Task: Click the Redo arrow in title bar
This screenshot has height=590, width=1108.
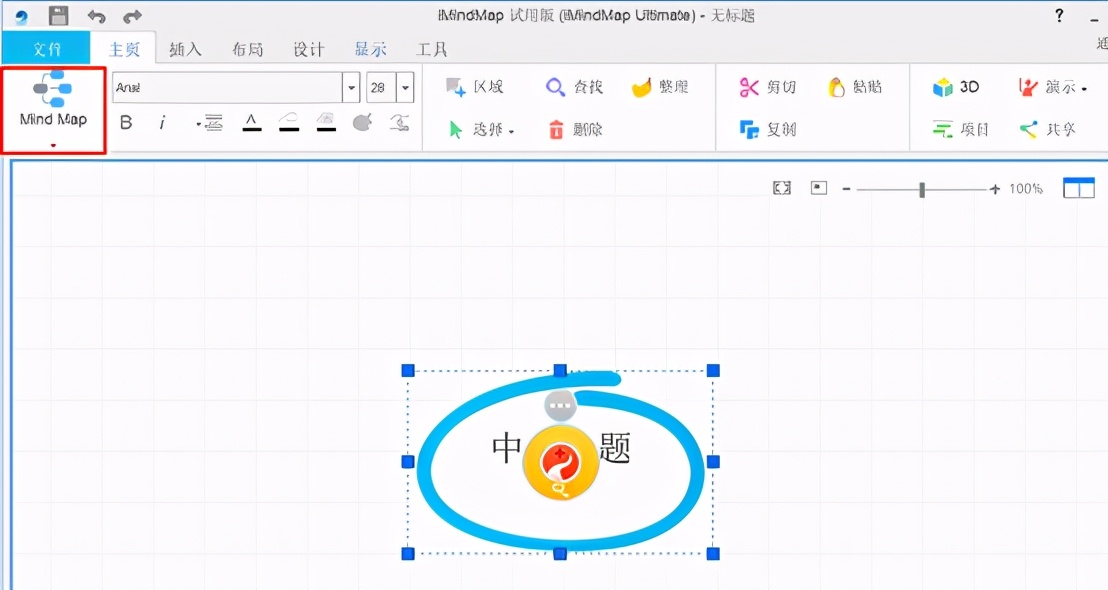Action: (132, 16)
